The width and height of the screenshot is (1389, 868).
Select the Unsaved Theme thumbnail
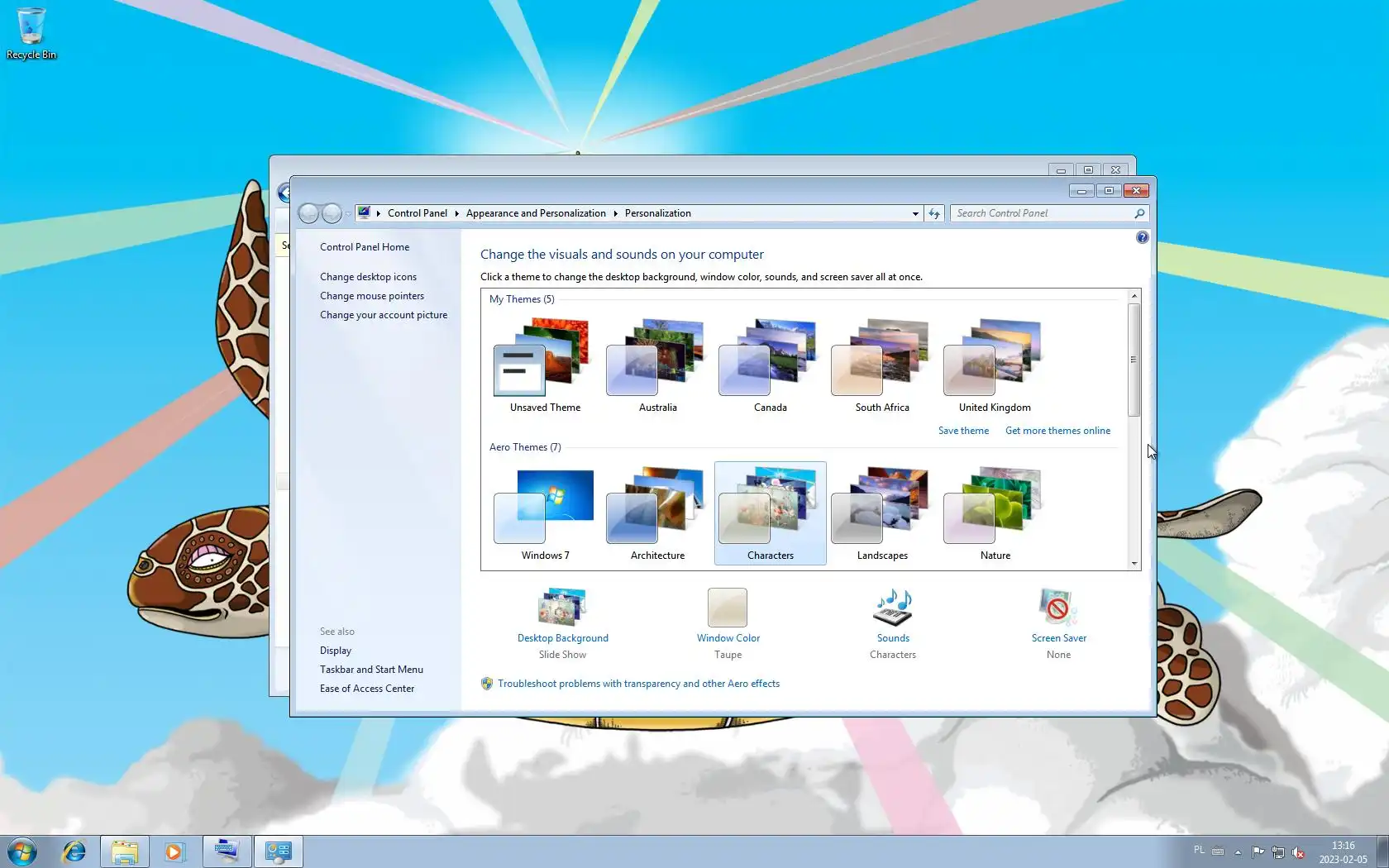click(x=545, y=365)
